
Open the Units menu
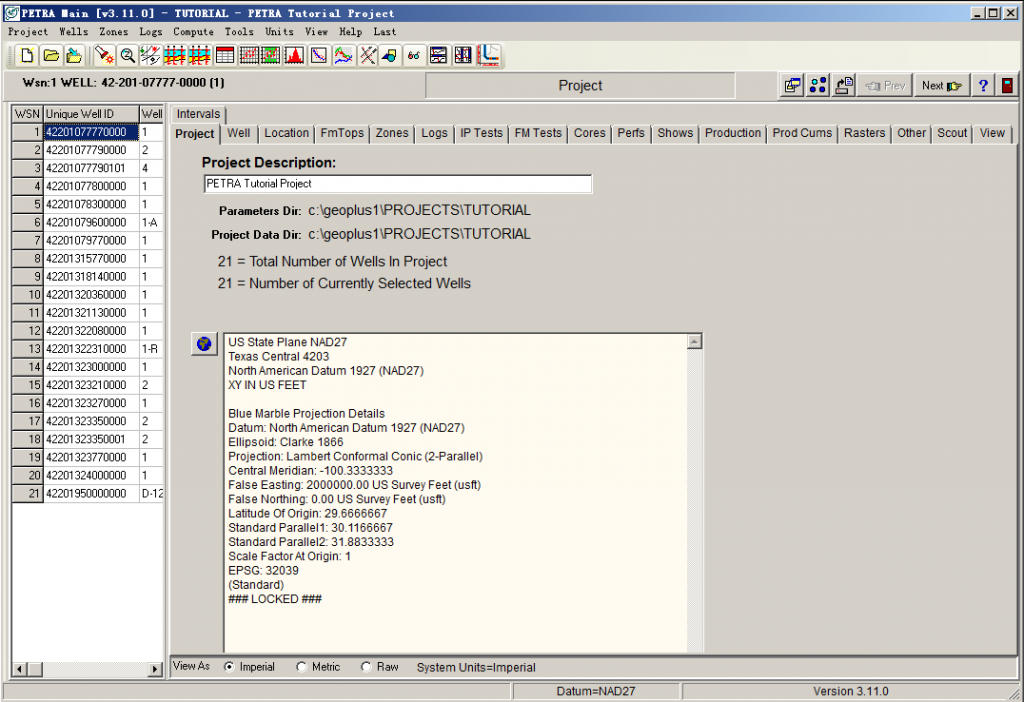[280, 31]
